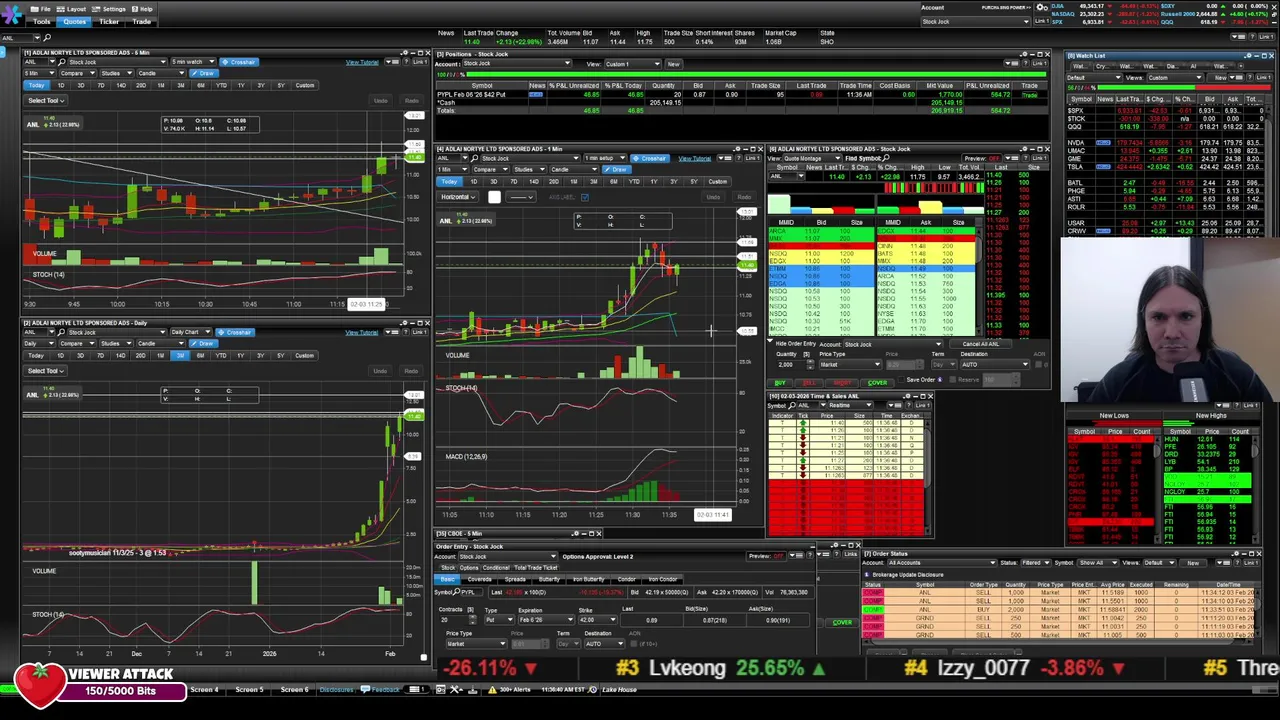1280x720 pixels.
Task: Open the Settings menu
Action: (108, 9)
